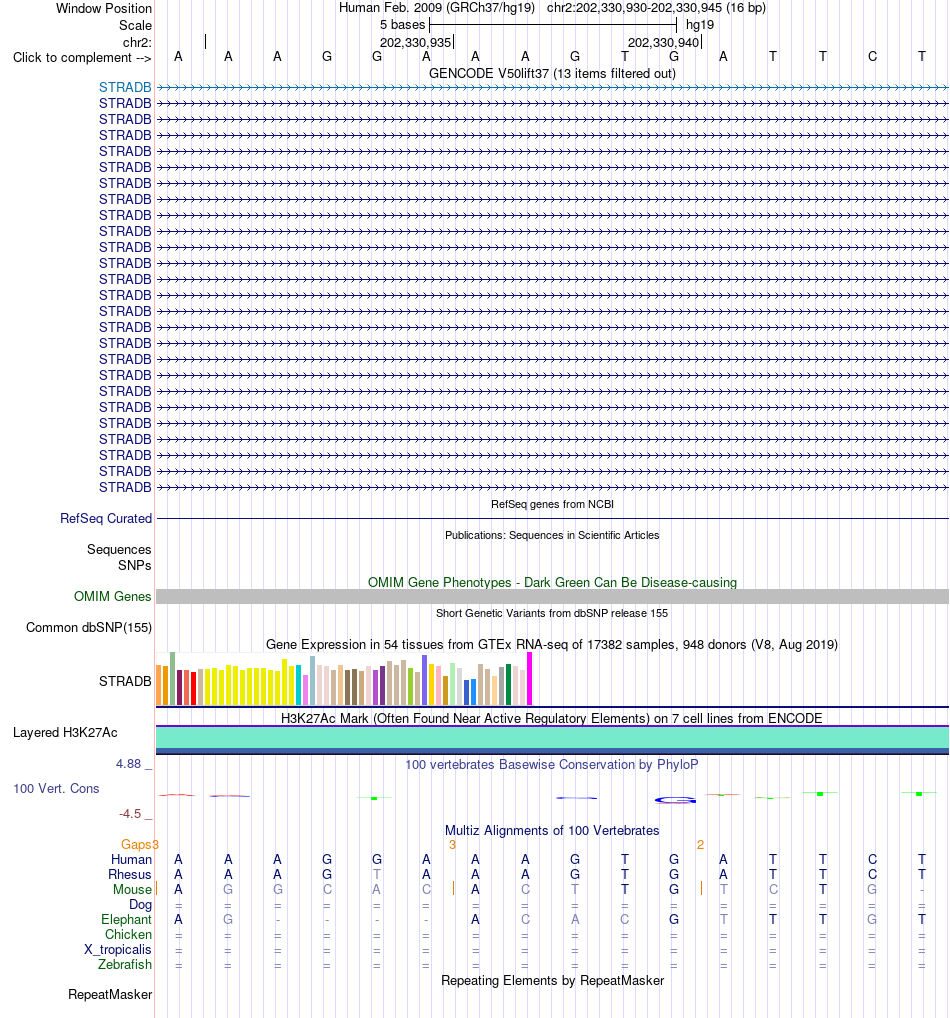The width and height of the screenshot is (950, 1018).
Task: Click the large blue G conservation logo glyph
Action: [675, 800]
